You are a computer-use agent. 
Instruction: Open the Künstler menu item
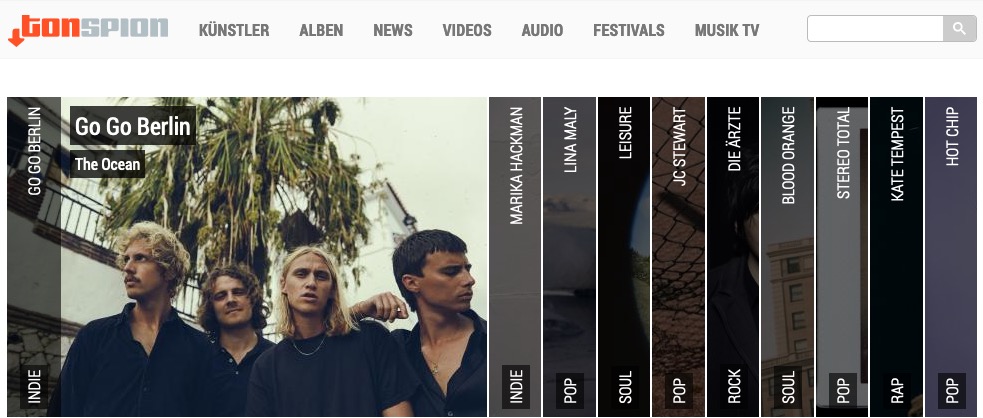click(234, 30)
